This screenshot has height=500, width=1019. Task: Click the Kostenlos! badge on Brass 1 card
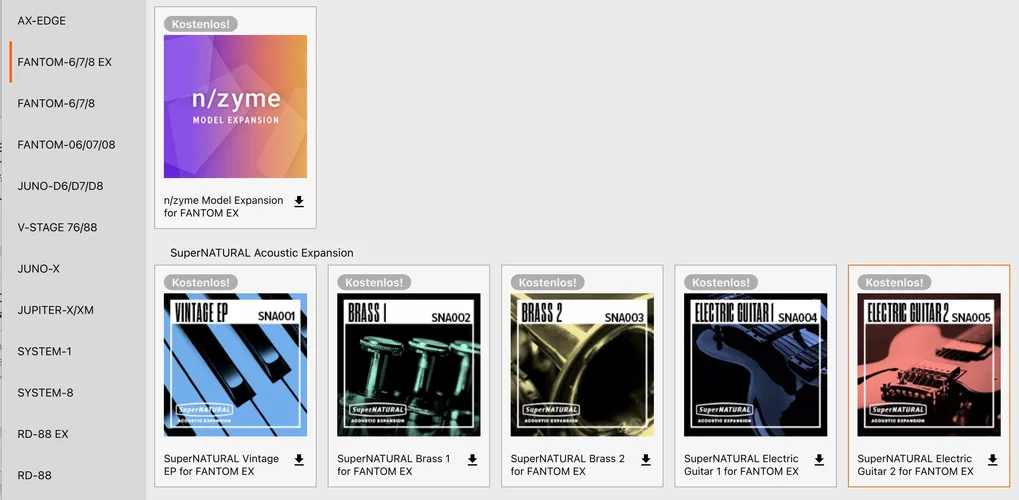tap(374, 282)
